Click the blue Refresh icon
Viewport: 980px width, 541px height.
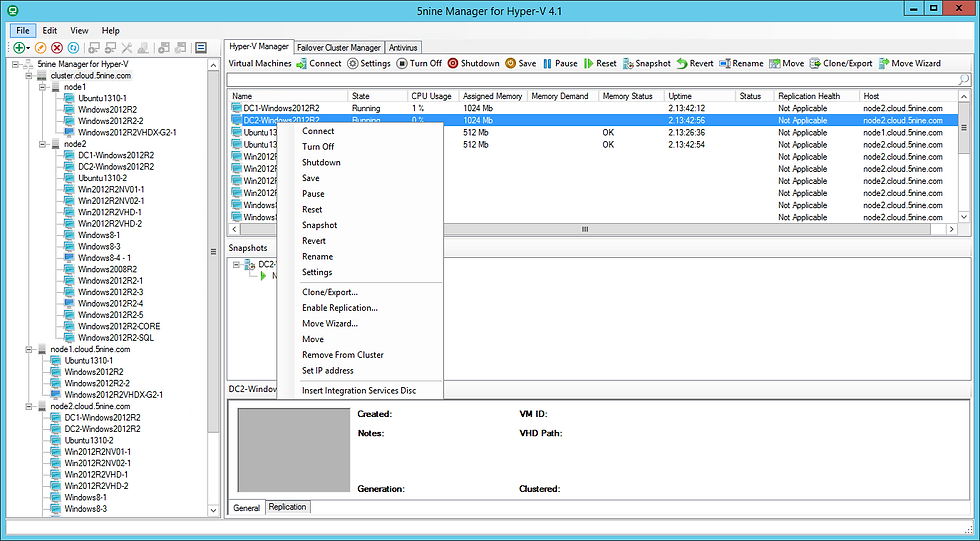tap(73, 47)
